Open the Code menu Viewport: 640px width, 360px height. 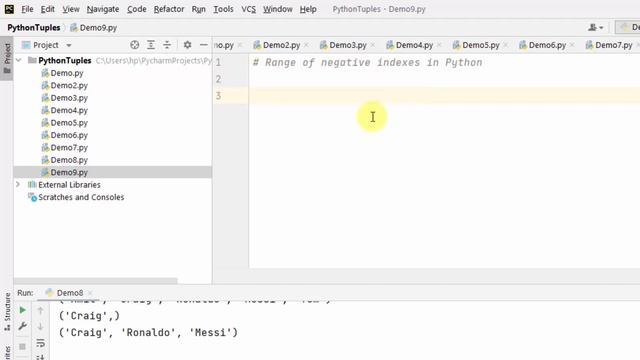(137, 9)
